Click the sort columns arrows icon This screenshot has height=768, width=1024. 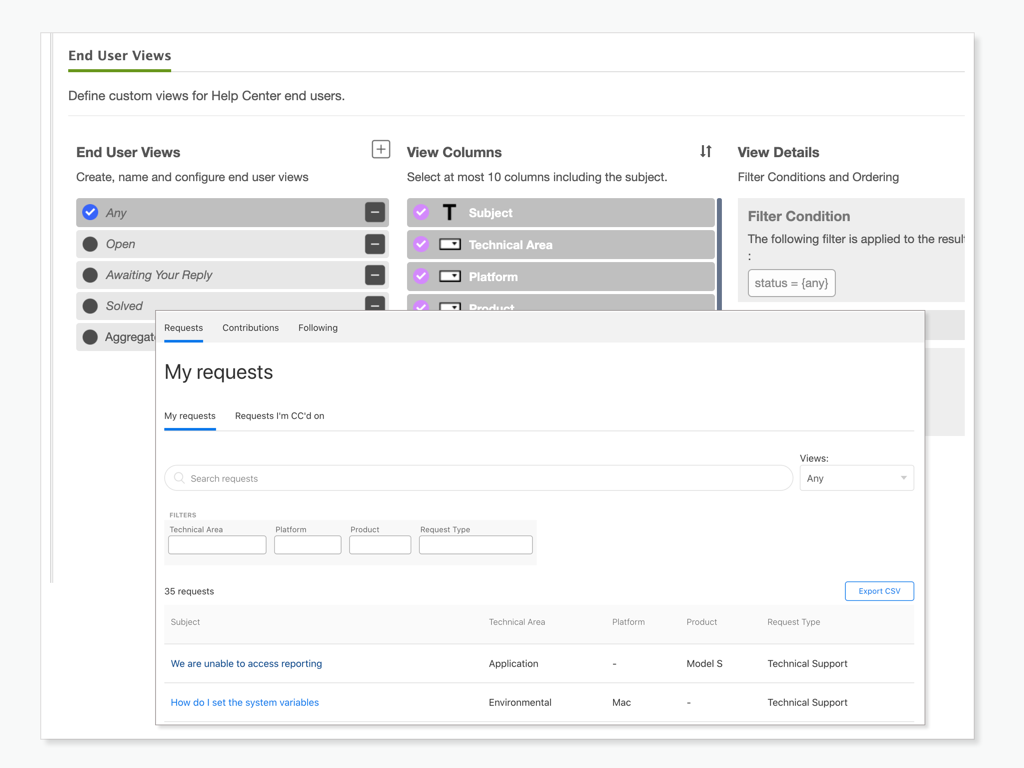(706, 151)
